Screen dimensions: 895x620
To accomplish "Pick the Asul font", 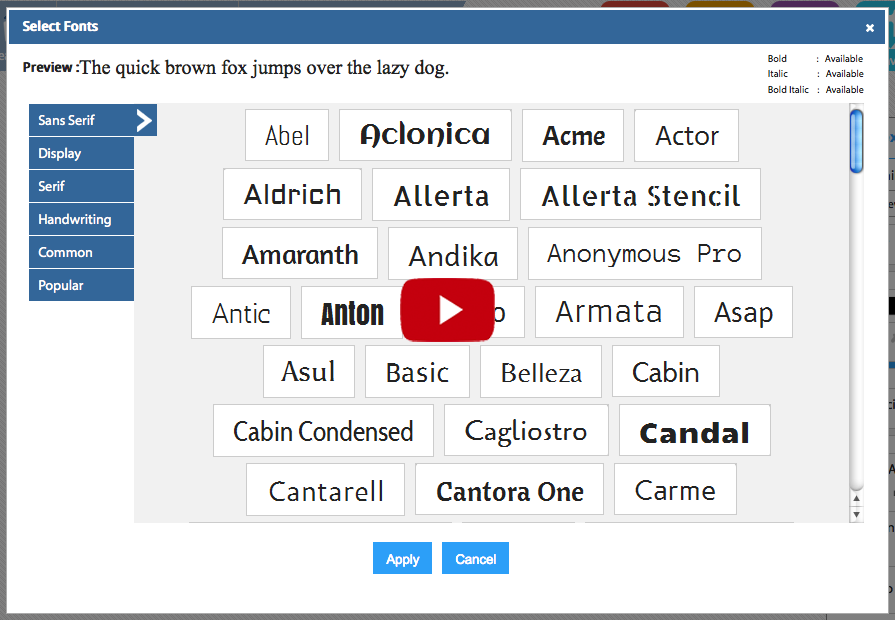I will pos(309,372).
